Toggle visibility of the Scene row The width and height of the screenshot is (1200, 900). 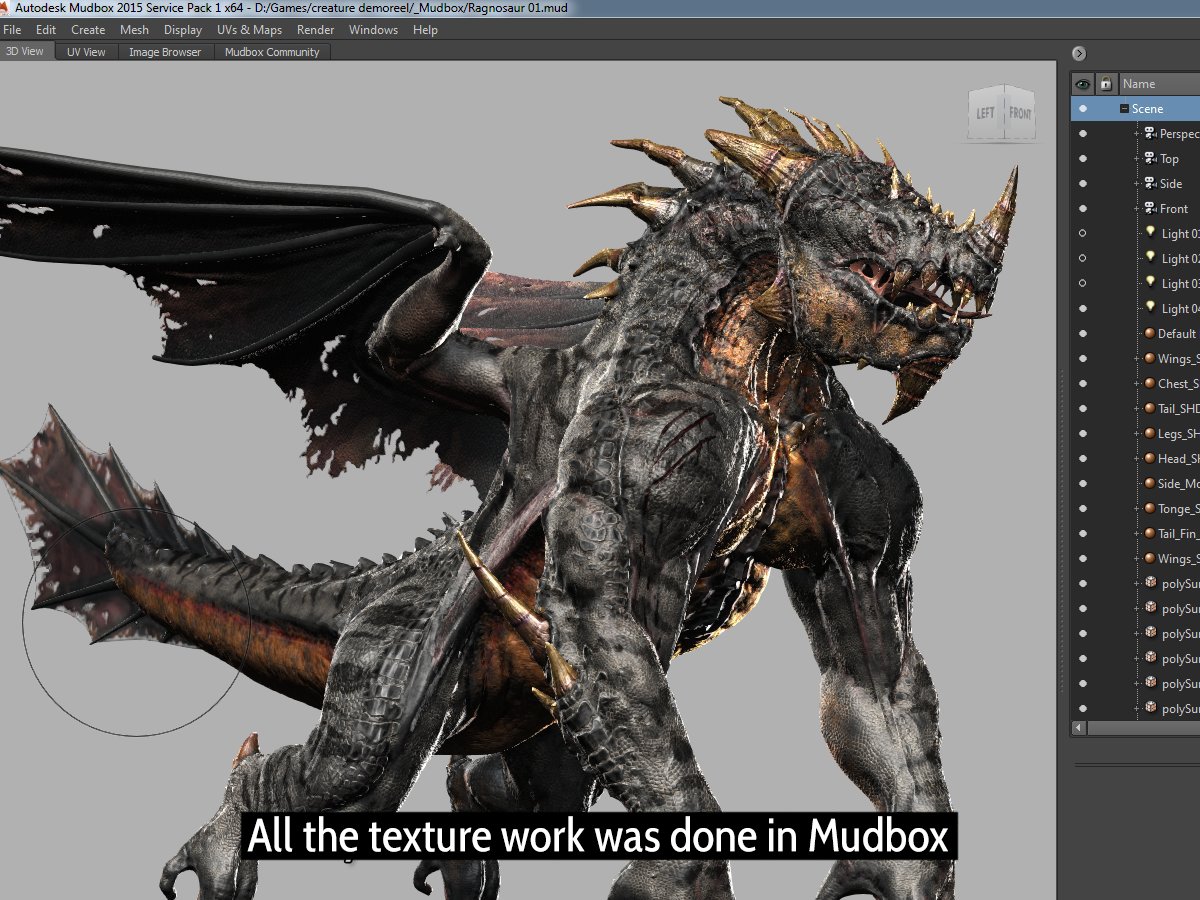coord(1082,108)
